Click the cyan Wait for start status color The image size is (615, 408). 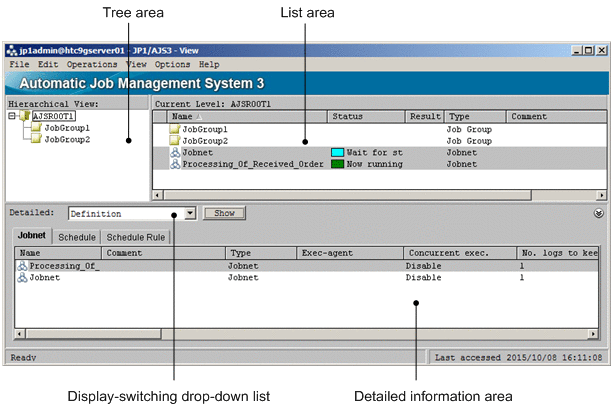tap(337, 152)
